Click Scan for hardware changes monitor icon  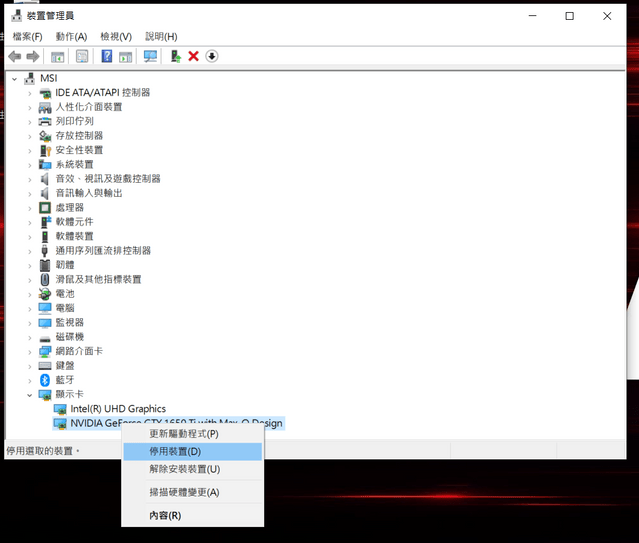(x=150, y=56)
